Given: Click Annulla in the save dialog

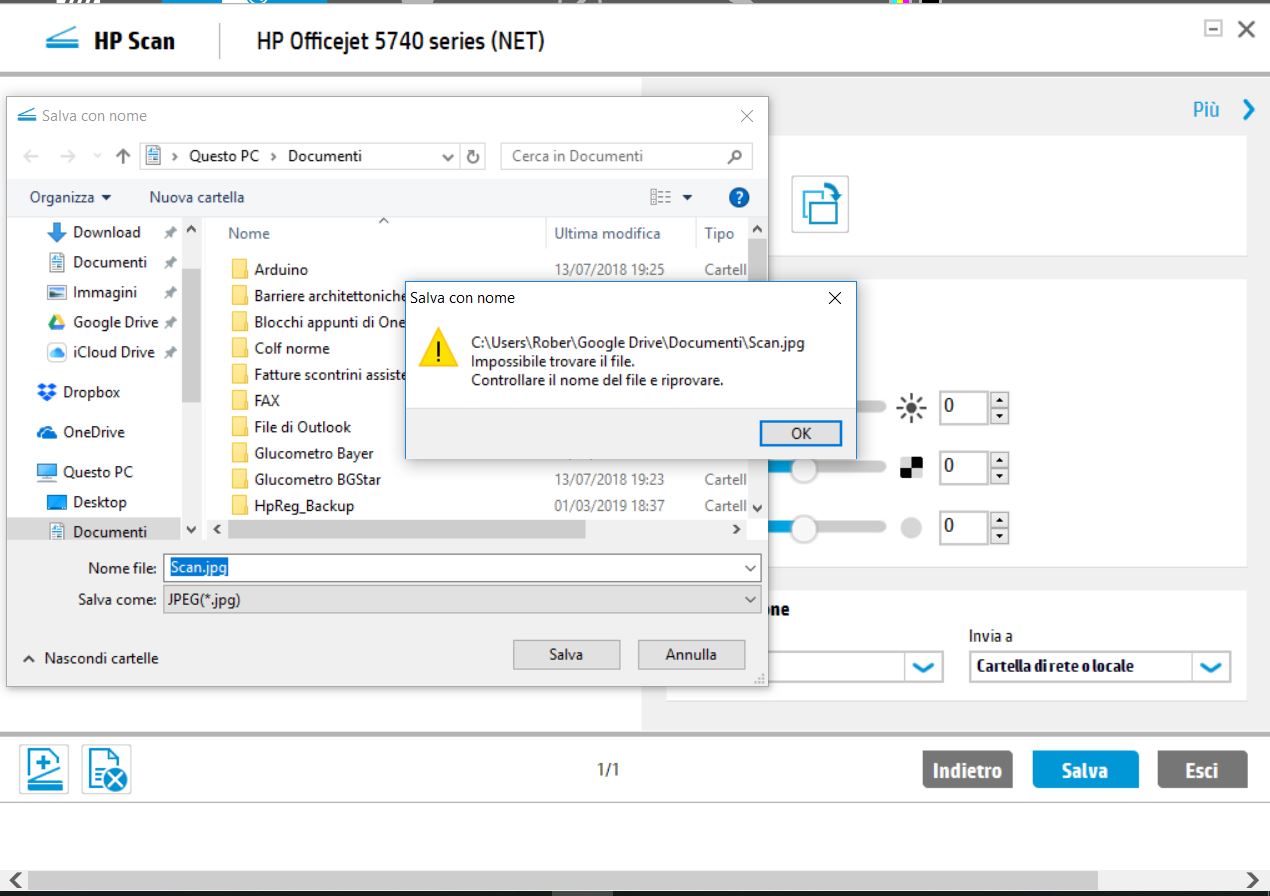Looking at the screenshot, I should 691,655.
